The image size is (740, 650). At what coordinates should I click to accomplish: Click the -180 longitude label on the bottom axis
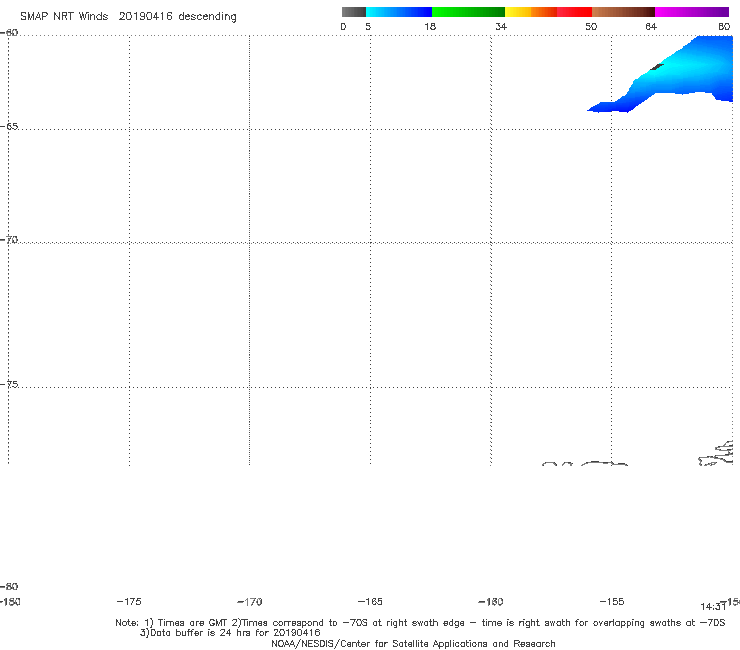tap(10, 602)
